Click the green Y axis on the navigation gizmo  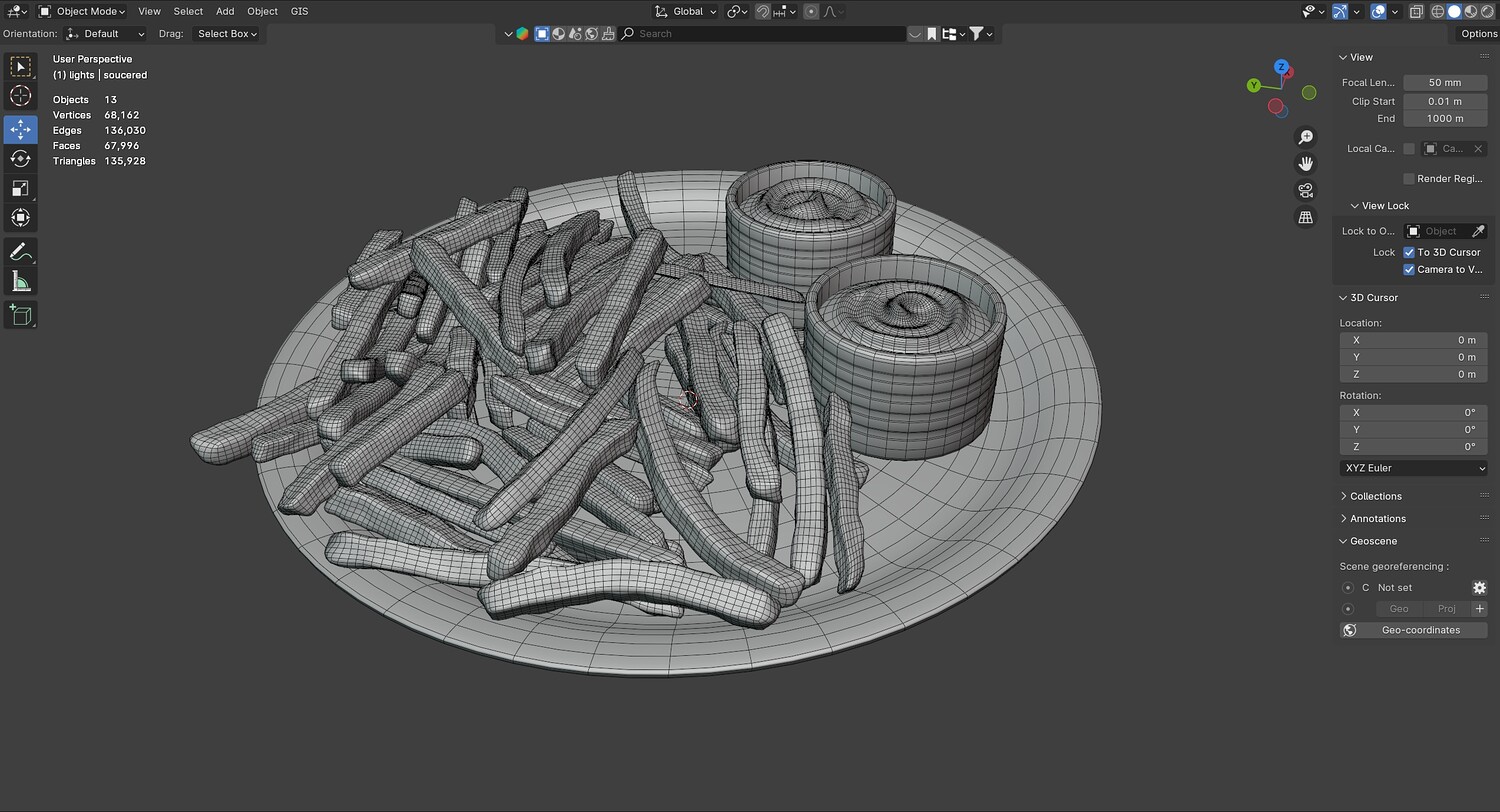click(1253, 86)
